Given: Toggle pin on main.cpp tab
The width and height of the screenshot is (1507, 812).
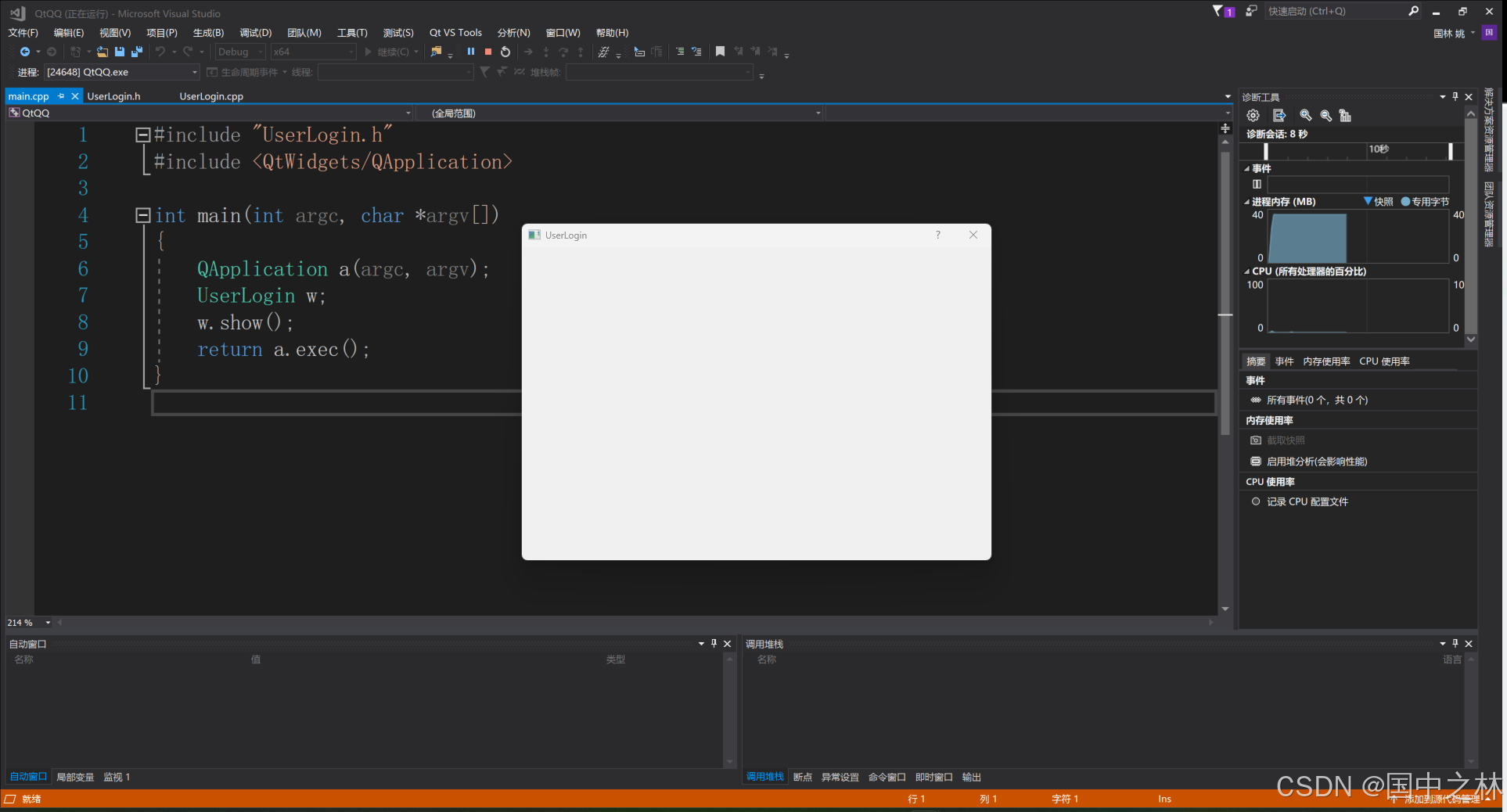Looking at the screenshot, I should coord(61,96).
